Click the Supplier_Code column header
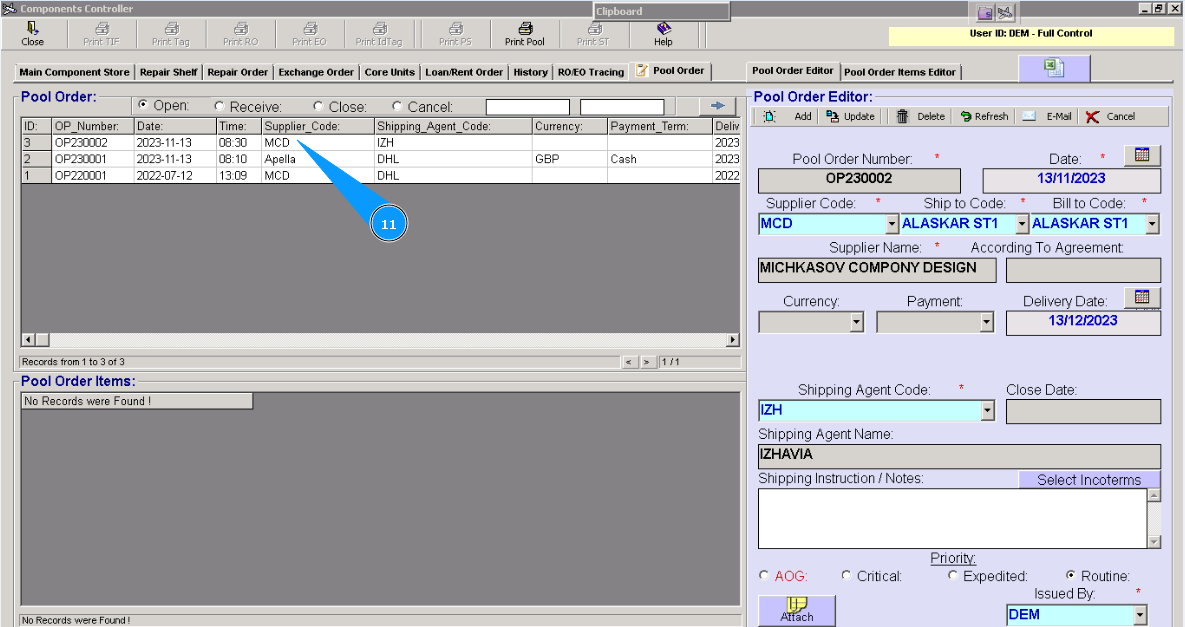Screen dimensions: 1185x627 (x=317, y=126)
